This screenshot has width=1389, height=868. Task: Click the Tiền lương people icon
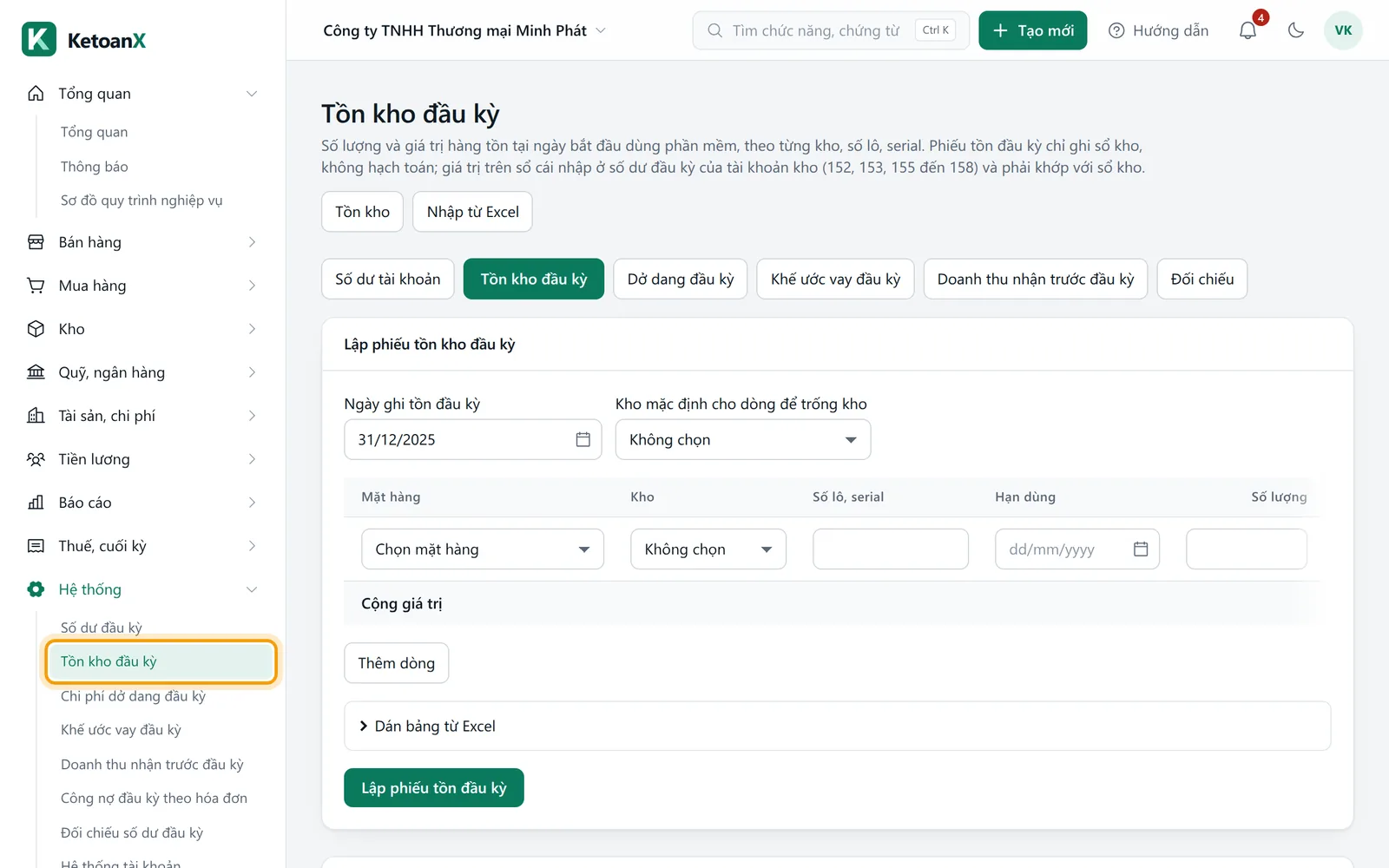tap(36, 459)
